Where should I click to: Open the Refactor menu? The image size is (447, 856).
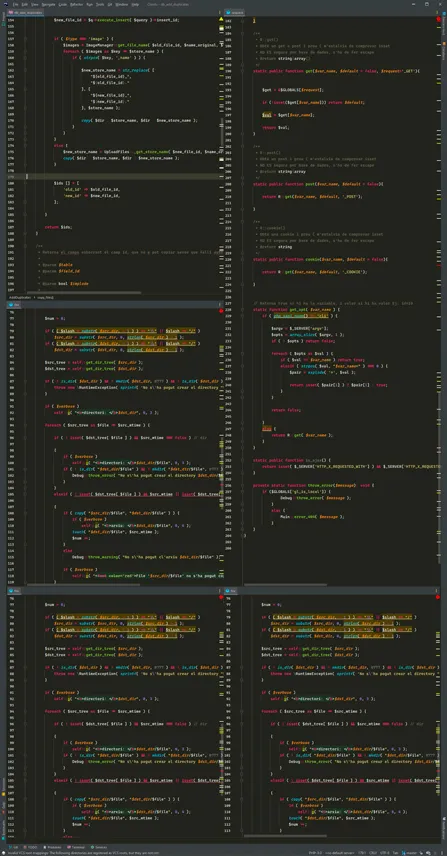pos(76,4)
